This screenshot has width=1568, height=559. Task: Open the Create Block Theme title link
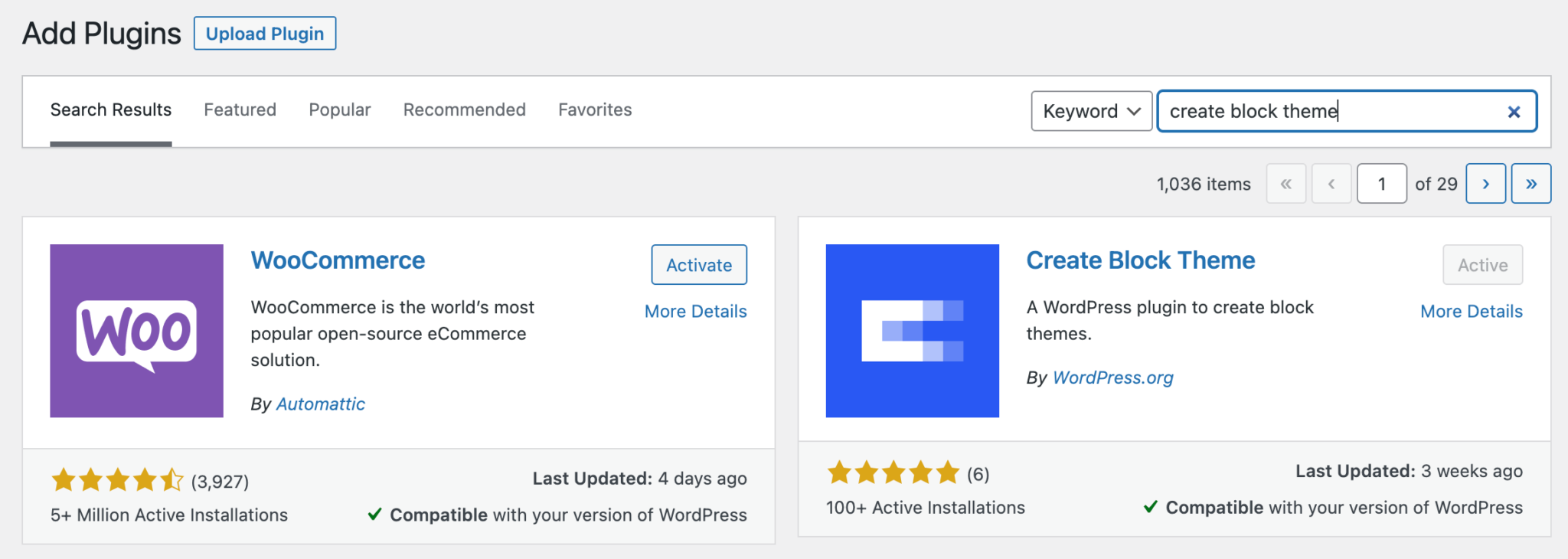click(x=1141, y=260)
